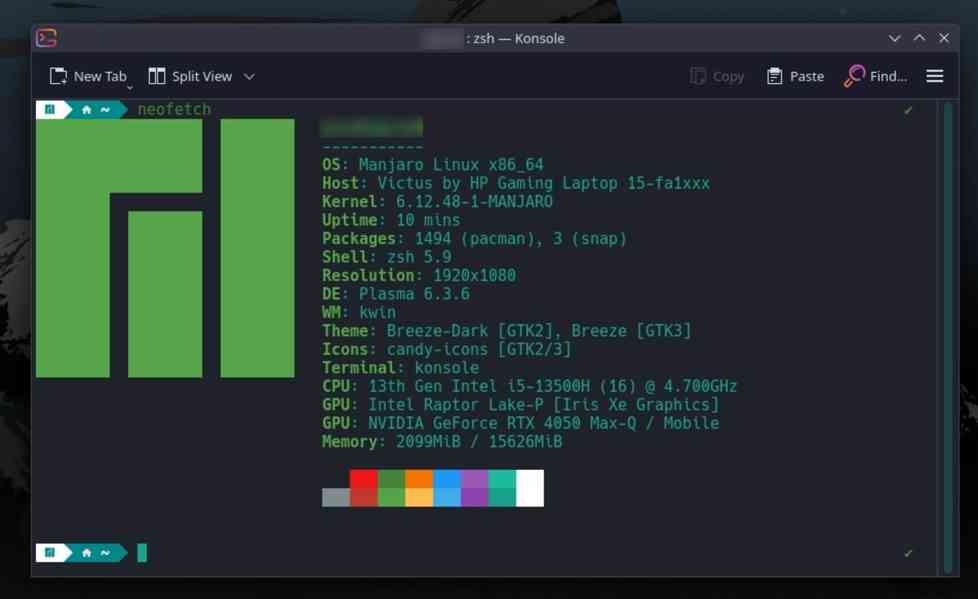Click the green checkmark beside the neofetch command
The image size is (978, 599).
(x=908, y=110)
